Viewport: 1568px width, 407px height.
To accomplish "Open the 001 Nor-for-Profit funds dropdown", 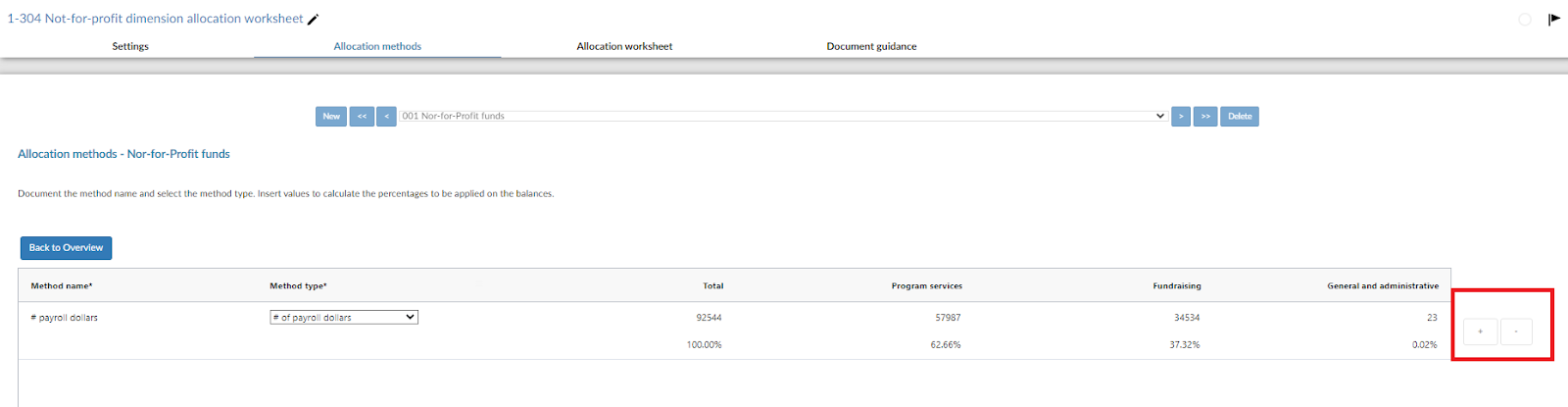I will click(x=783, y=116).
